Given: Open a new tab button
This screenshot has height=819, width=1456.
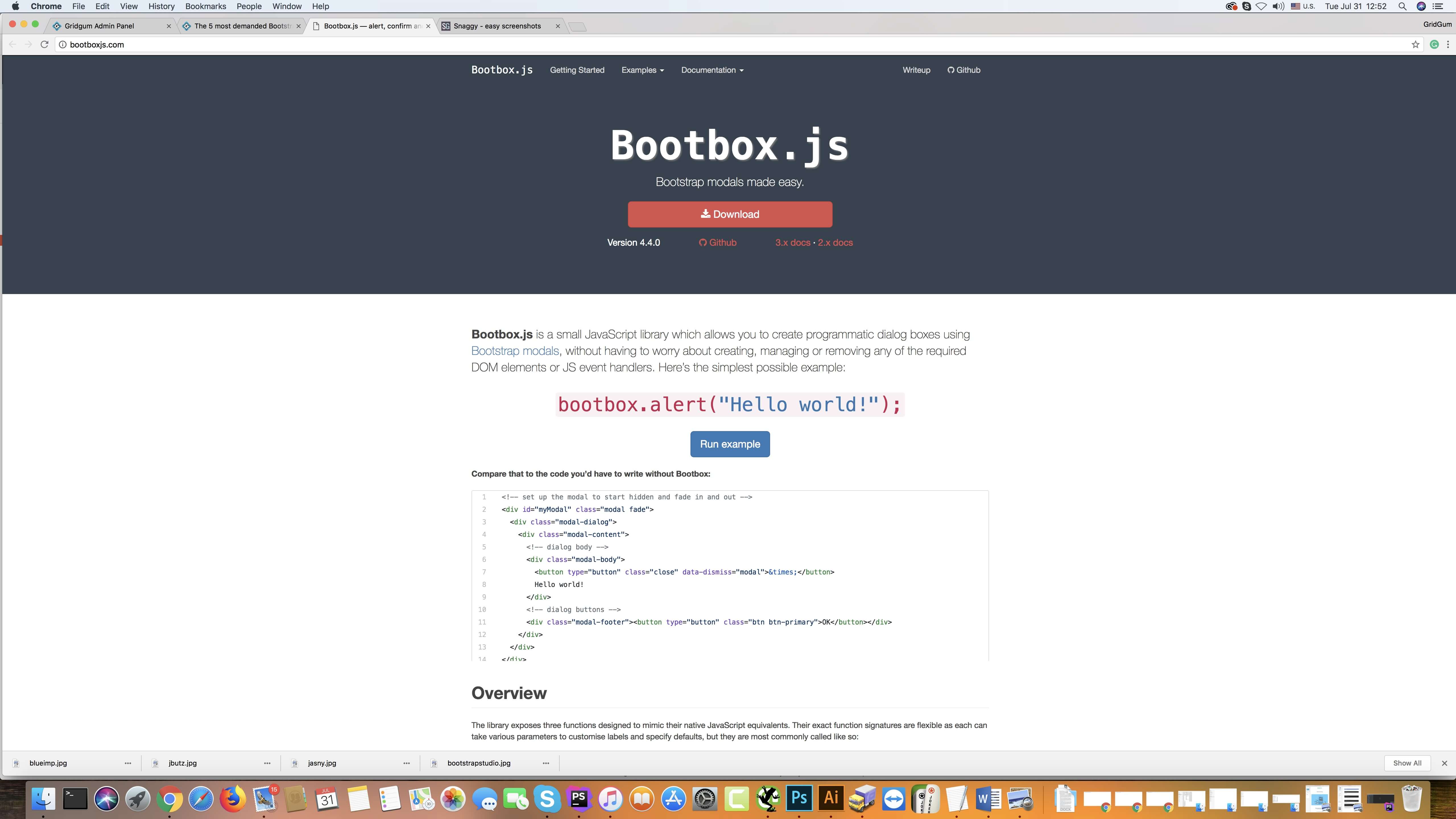Looking at the screenshot, I should (577, 26).
